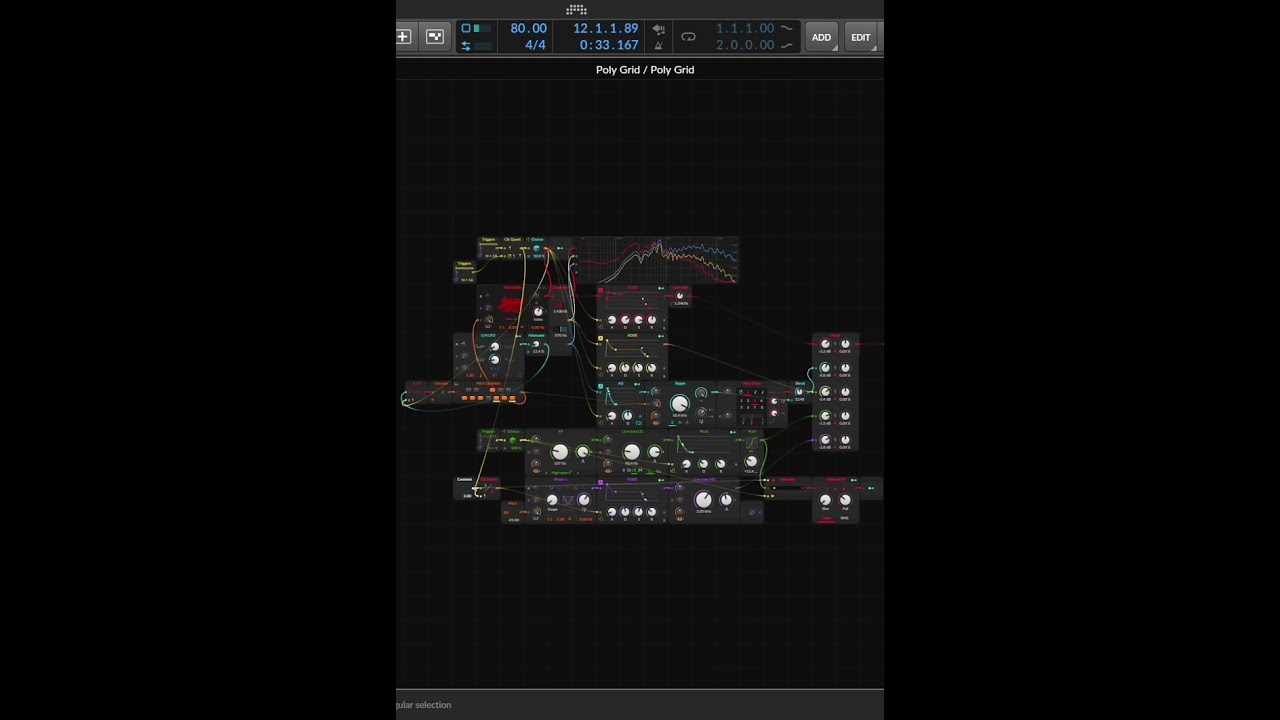Click the Attenuate module knob
This screenshot has width=1280, height=720.
point(536,344)
